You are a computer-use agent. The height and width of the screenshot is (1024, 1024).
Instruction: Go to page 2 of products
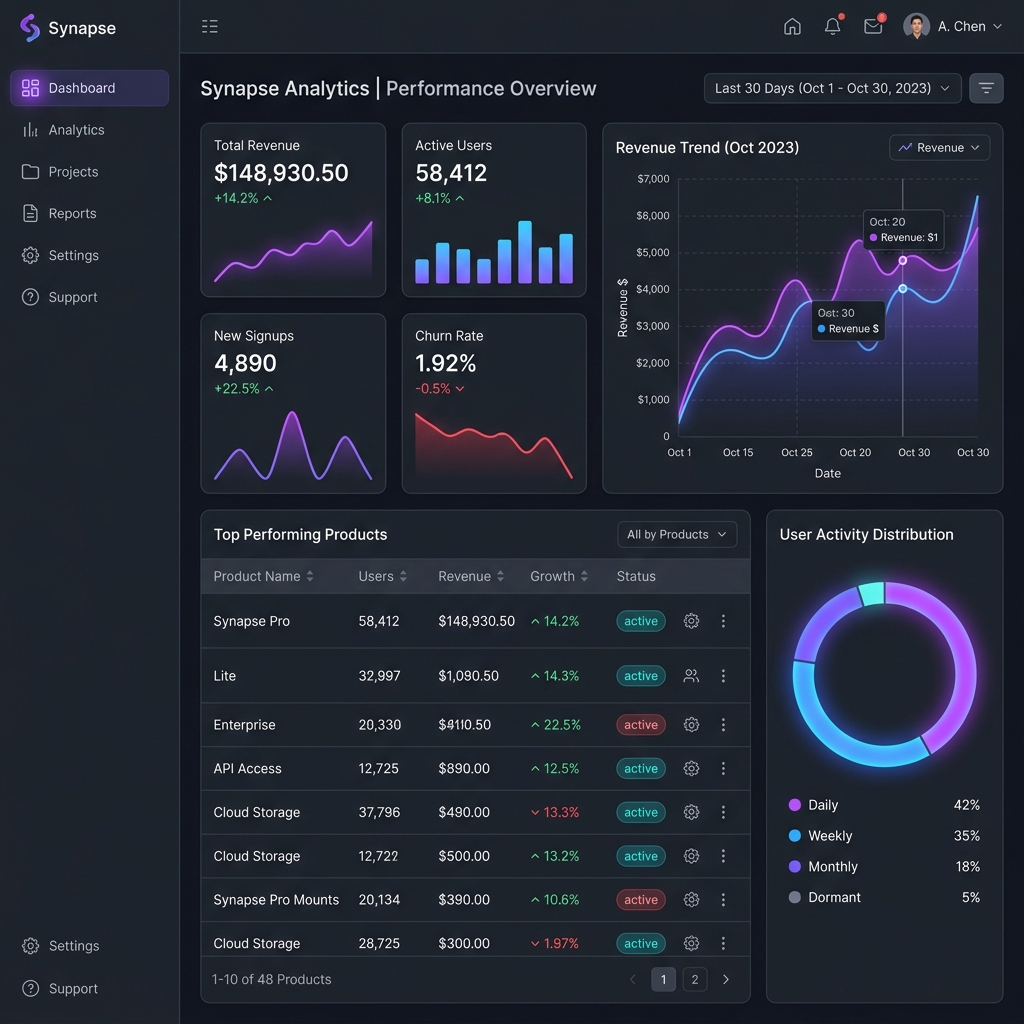(x=695, y=980)
